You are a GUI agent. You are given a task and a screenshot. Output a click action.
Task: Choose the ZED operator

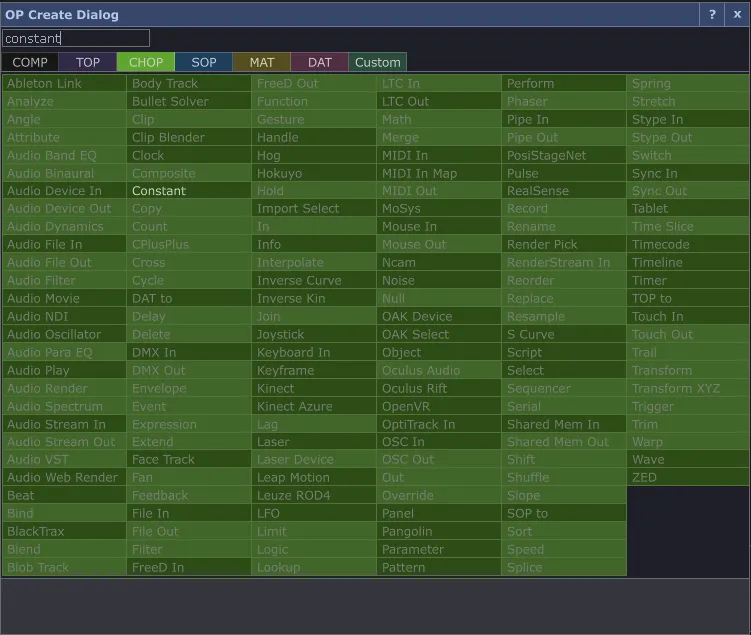pos(688,477)
